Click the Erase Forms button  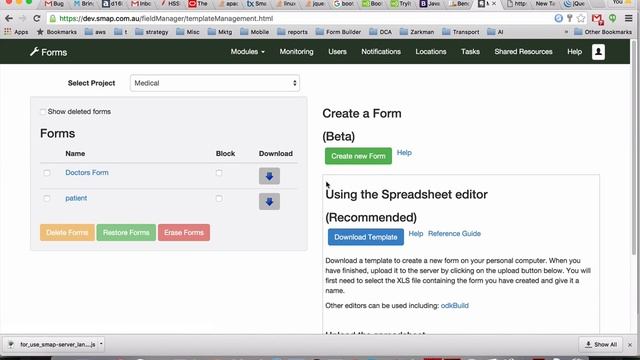[x=184, y=232]
